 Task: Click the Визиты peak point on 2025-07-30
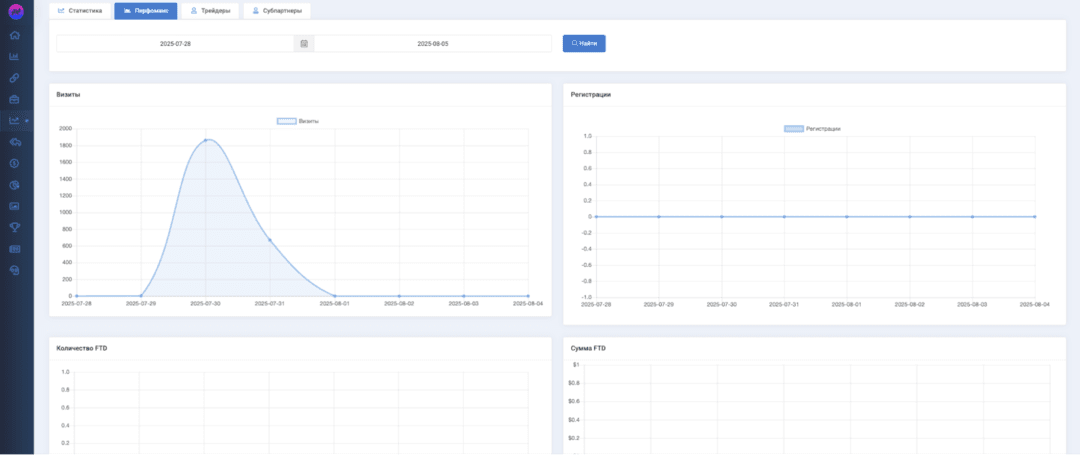205,140
